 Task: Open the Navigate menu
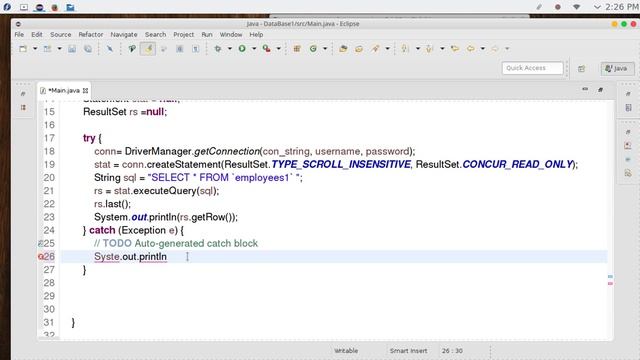click(124, 35)
